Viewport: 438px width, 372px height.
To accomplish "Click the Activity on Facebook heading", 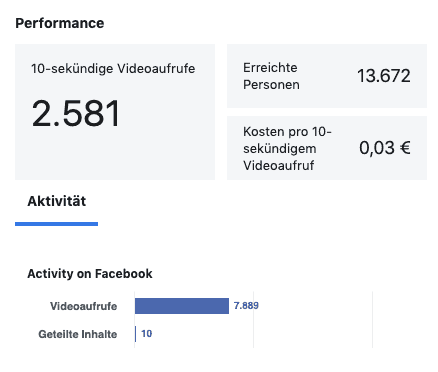I will coord(90,274).
